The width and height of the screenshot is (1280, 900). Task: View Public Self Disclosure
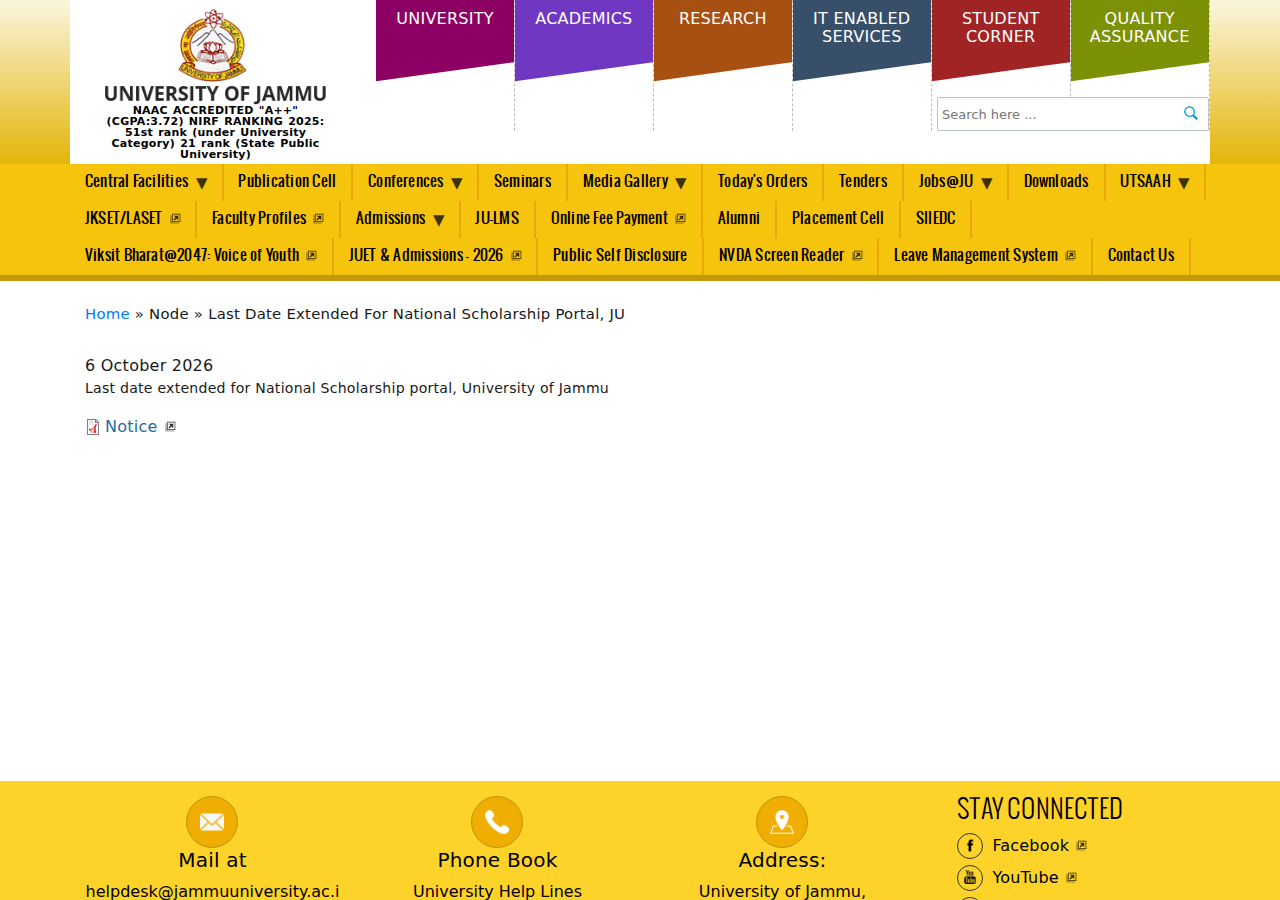(x=620, y=255)
